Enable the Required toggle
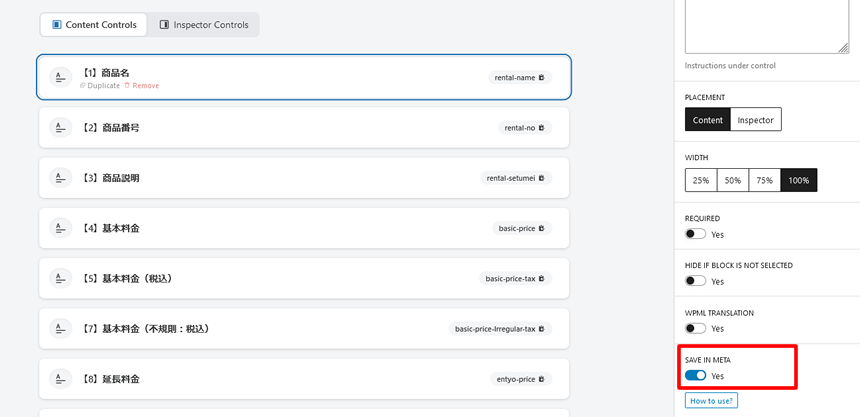The image size is (860, 417). point(695,234)
